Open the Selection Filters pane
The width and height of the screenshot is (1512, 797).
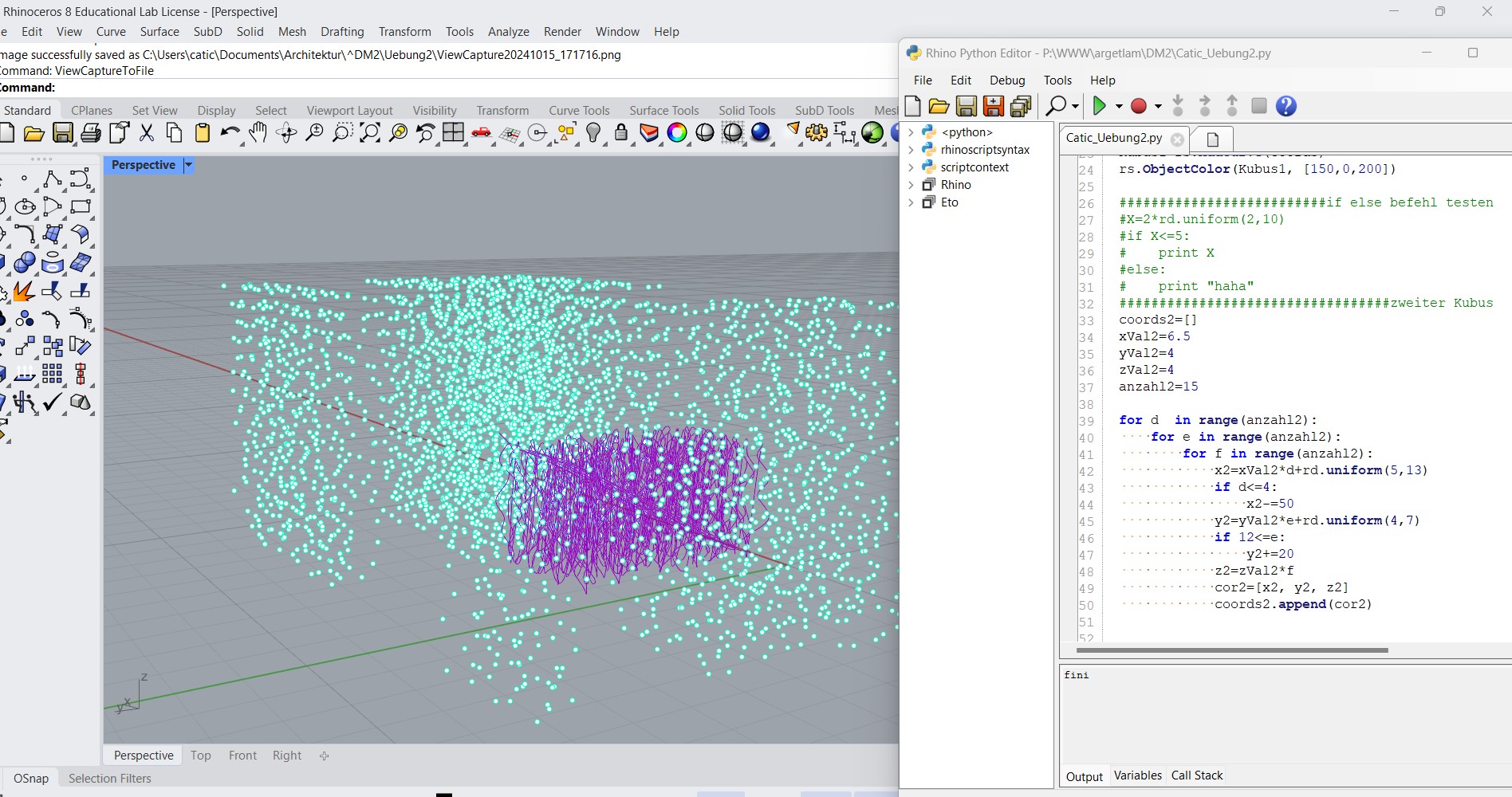click(109, 778)
